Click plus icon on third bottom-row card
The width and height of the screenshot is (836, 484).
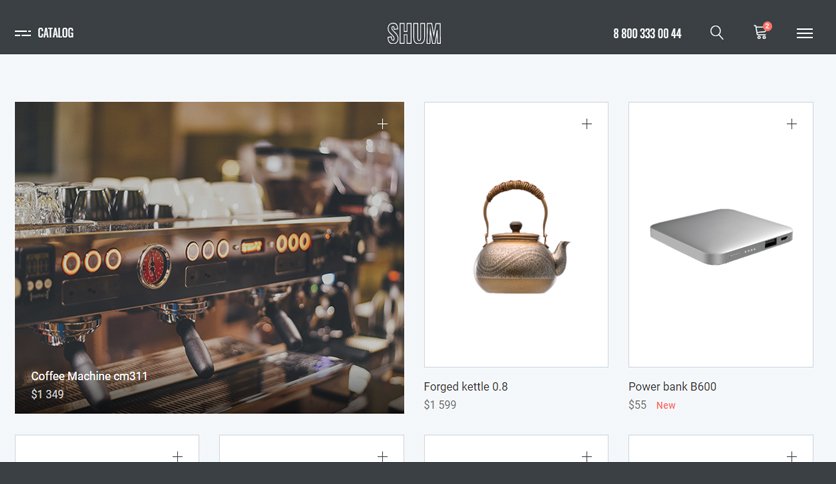(586, 456)
